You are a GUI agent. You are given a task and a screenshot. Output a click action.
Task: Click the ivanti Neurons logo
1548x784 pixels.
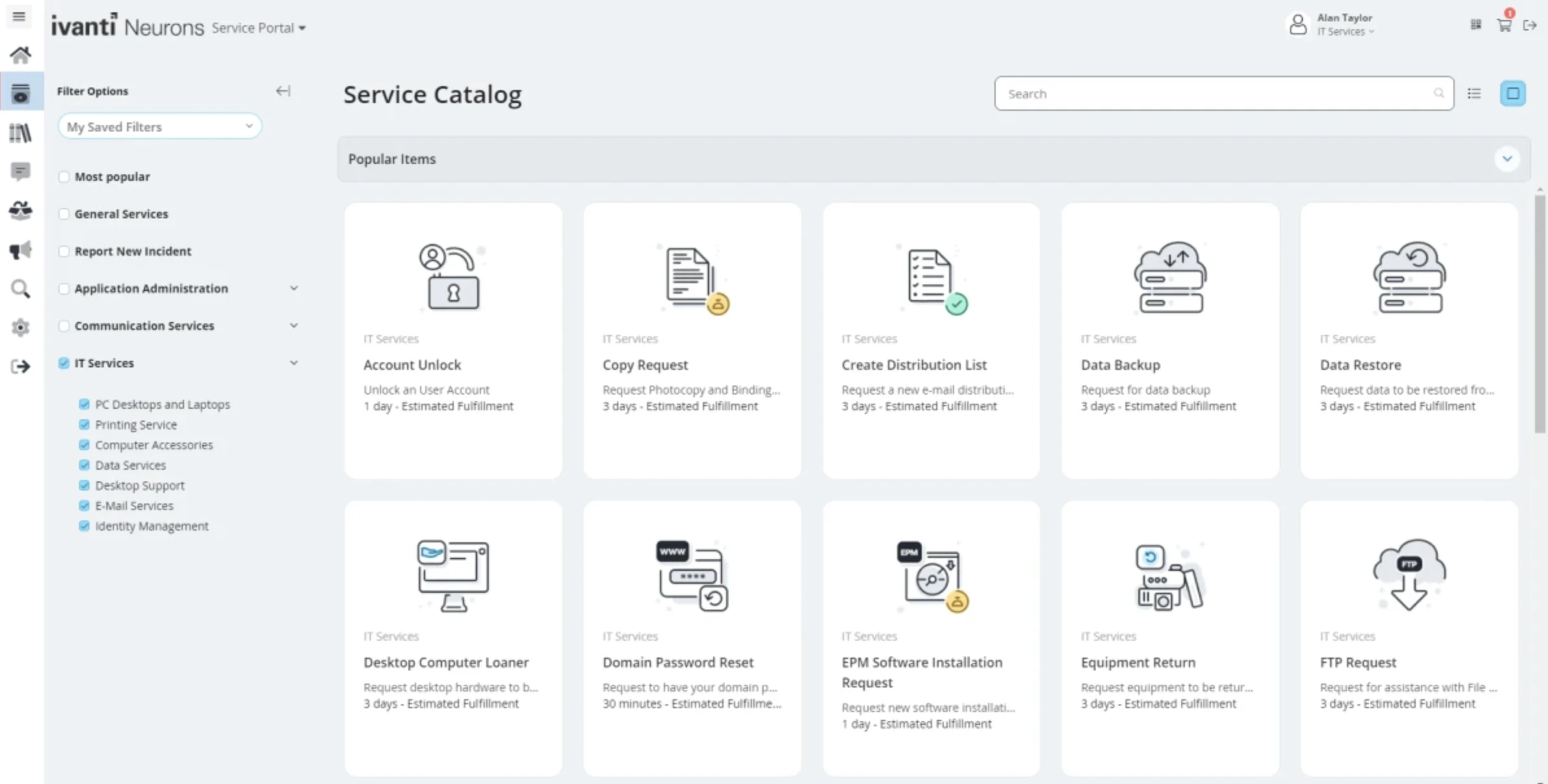coord(127,26)
